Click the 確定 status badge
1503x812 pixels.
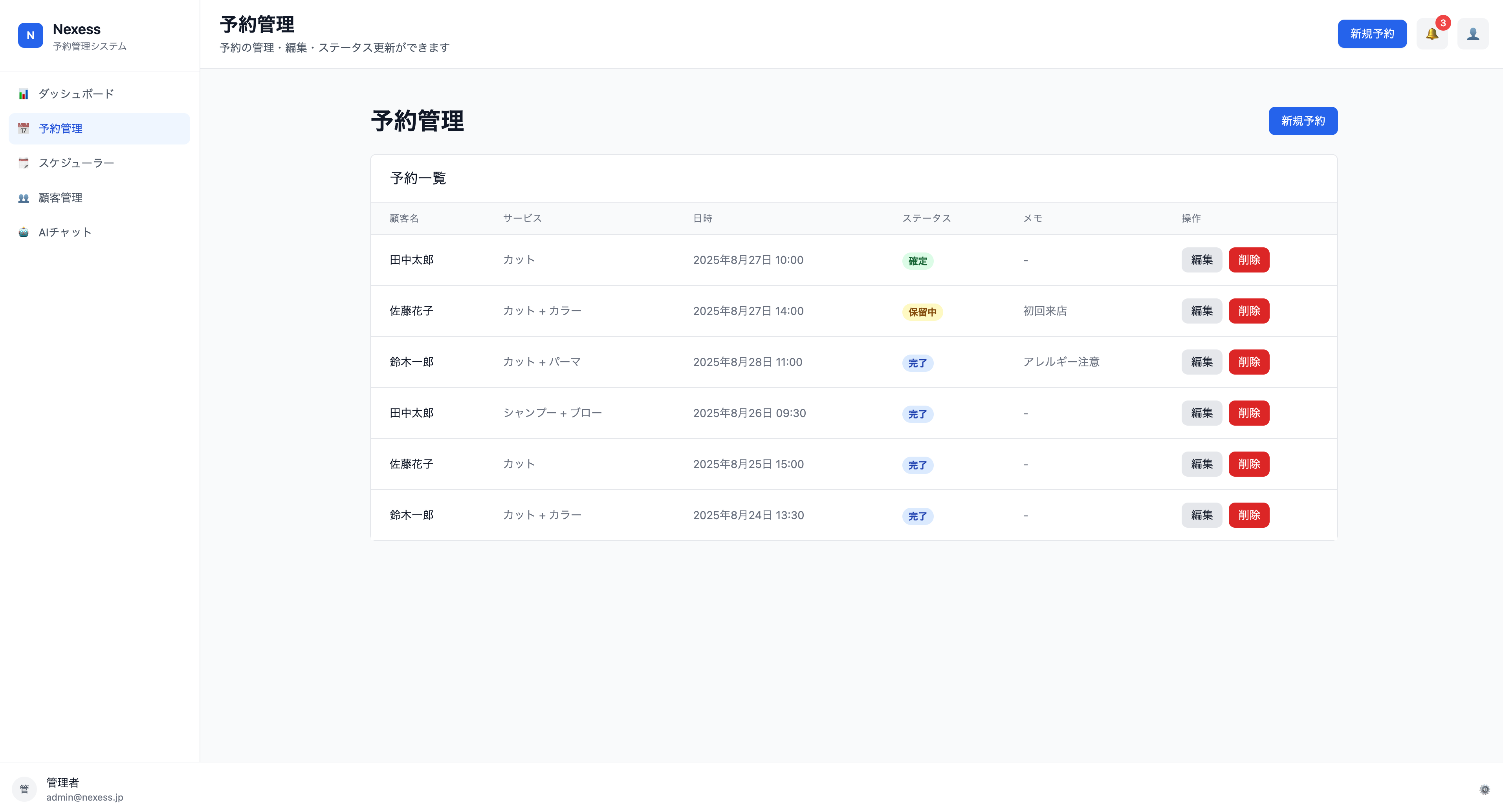coord(917,261)
